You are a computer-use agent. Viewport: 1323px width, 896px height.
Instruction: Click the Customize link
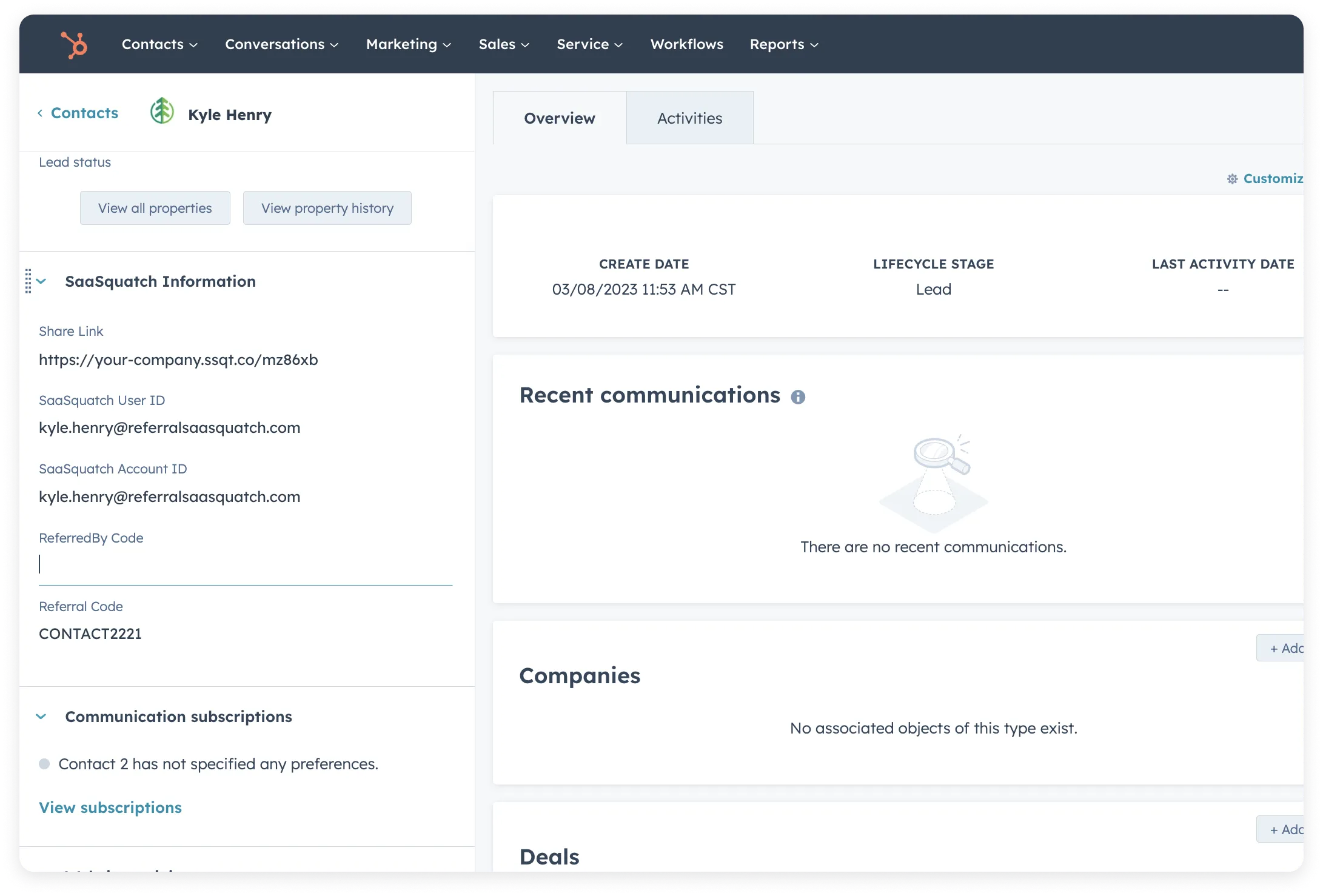coord(1273,179)
